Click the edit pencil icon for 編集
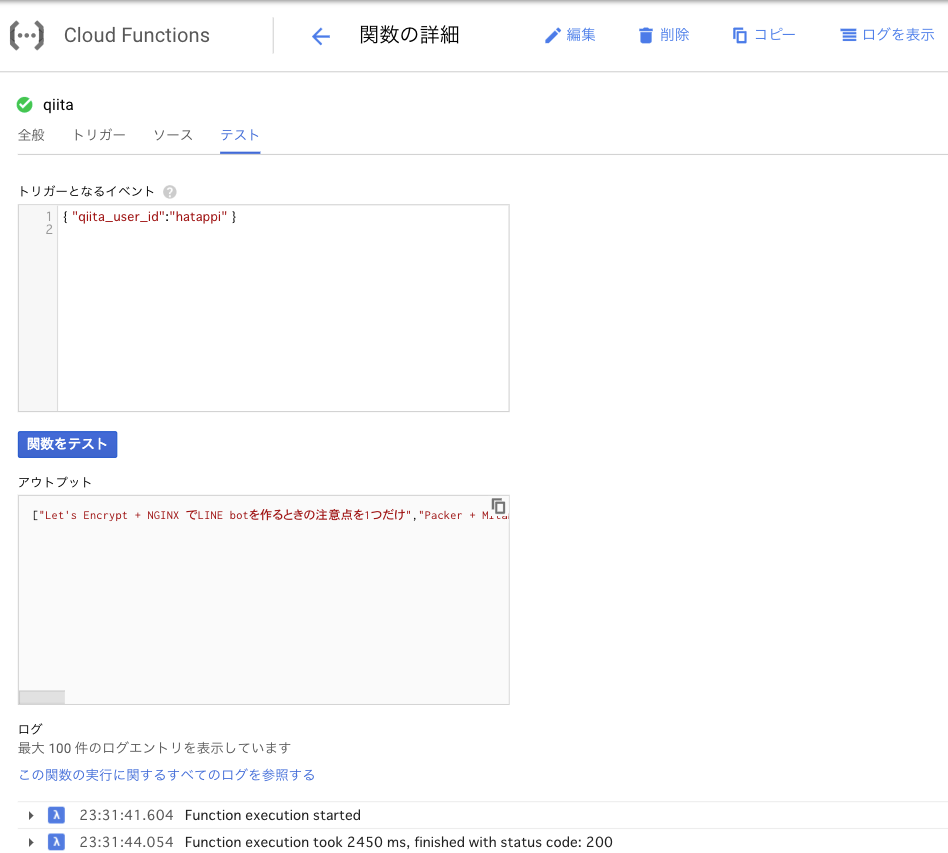 click(x=554, y=34)
